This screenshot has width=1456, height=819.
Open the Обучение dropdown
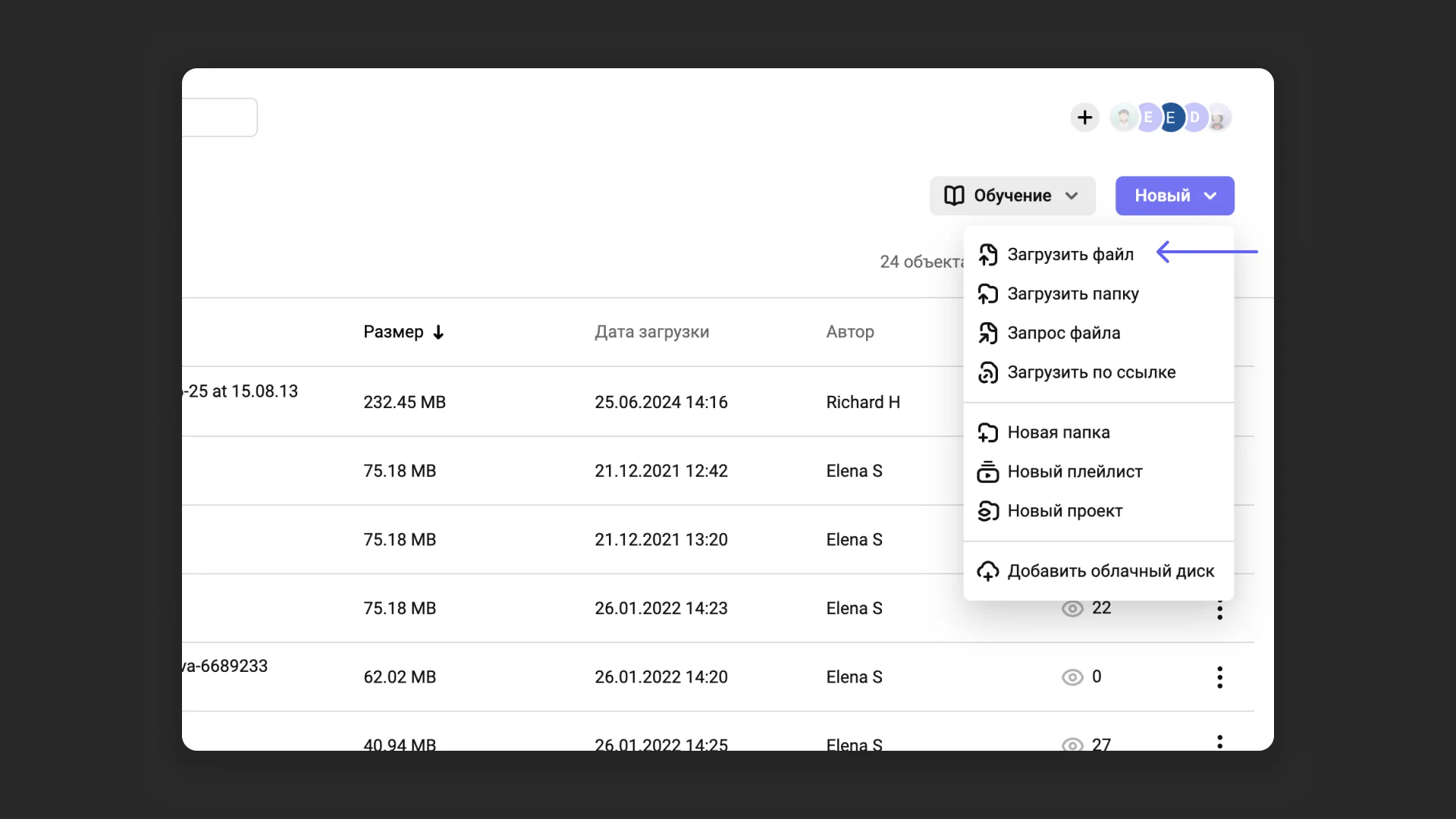pos(1012,196)
